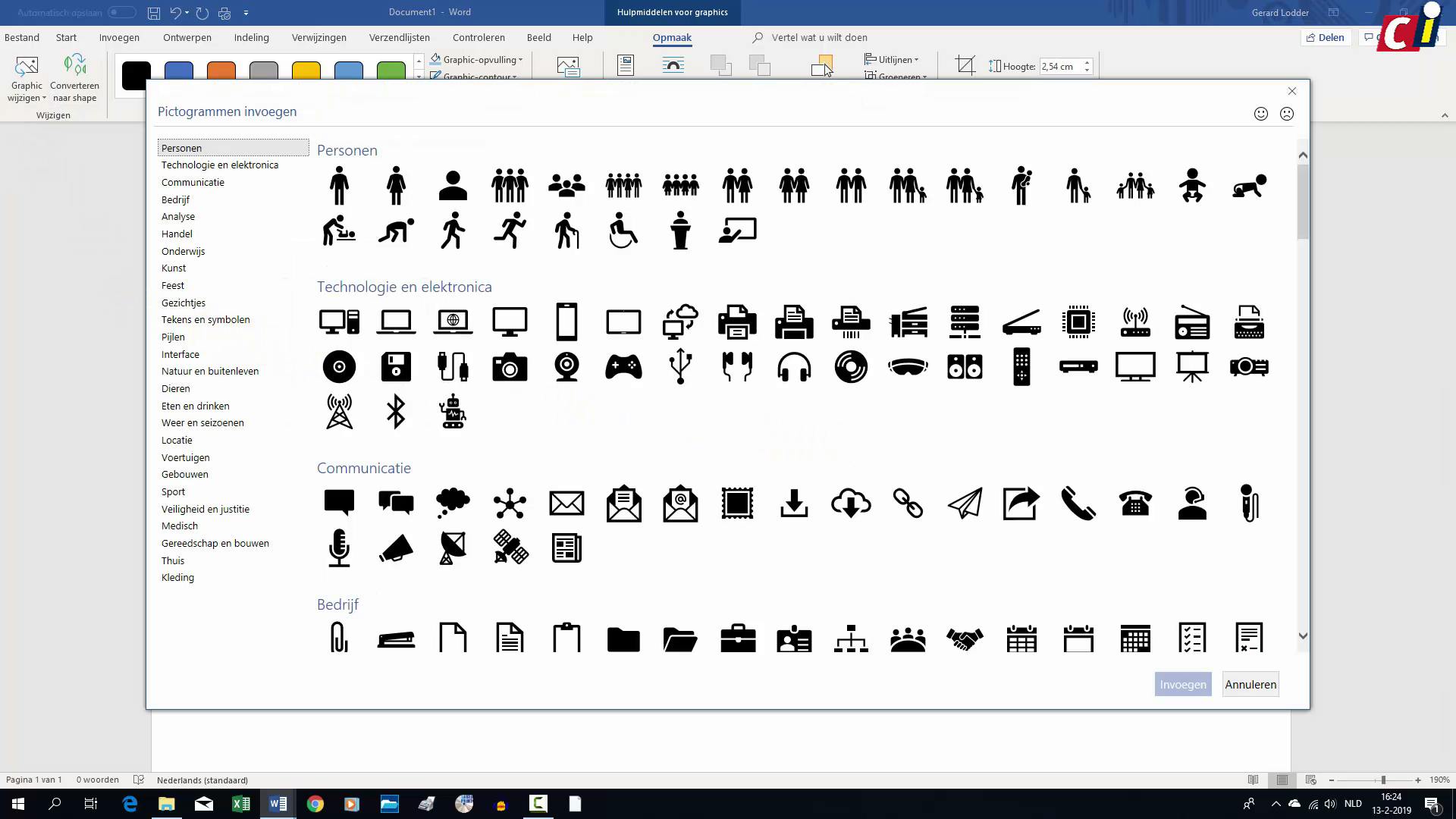Click the Annuleren button
This screenshot has height=819, width=1456.
[x=1250, y=684]
